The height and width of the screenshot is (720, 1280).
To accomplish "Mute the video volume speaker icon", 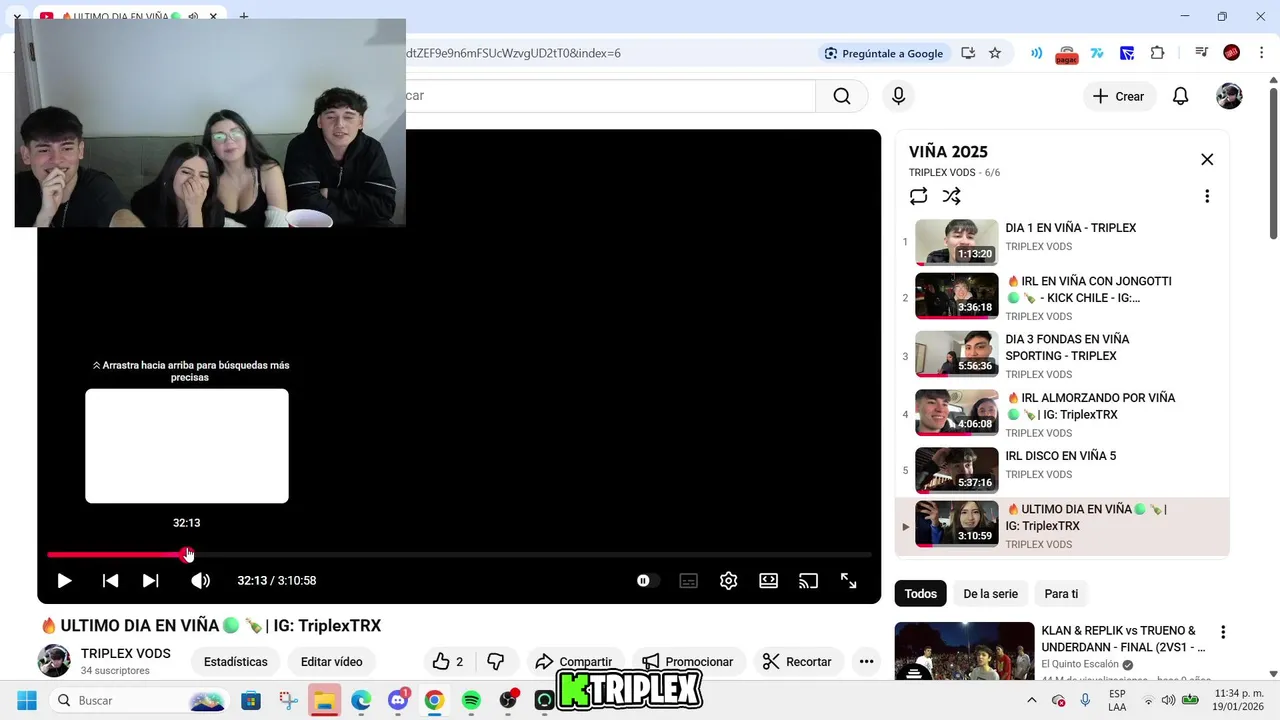I will 200,581.
